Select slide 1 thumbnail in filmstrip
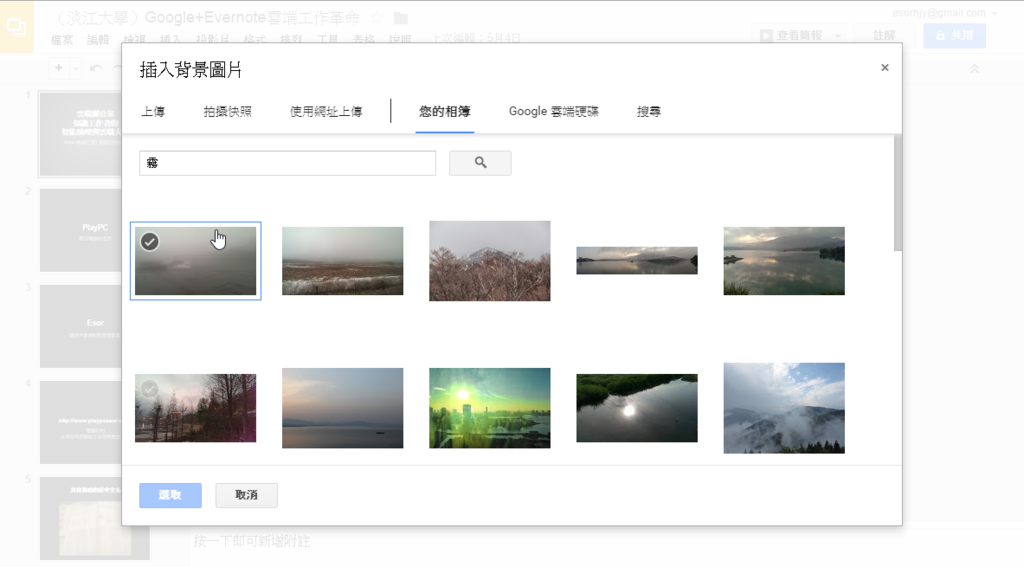Image resolution: width=1024 pixels, height=567 pixels. point(80,134)
